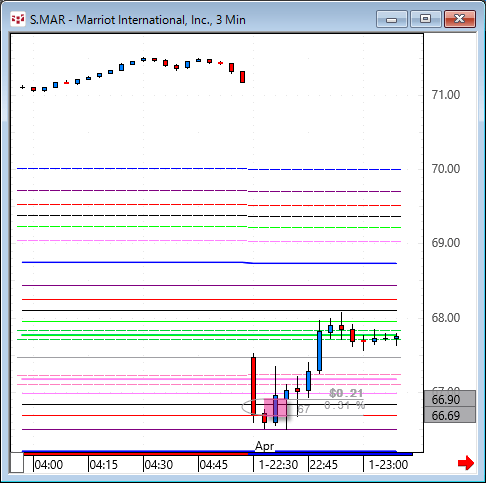Click the $0.21 measurement label
486x483 pixels.
pos(346,393)
